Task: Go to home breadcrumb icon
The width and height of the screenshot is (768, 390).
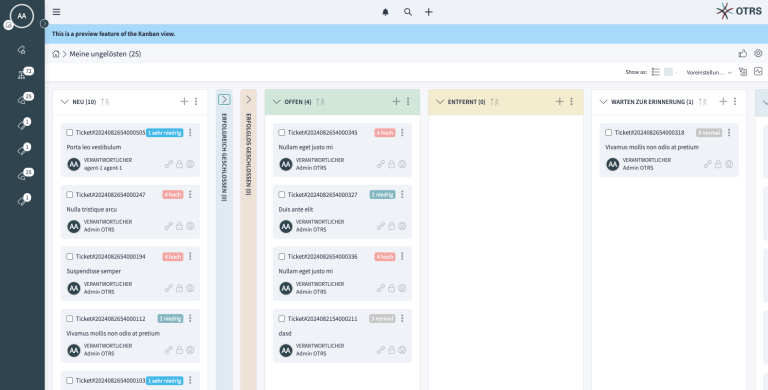Action: (x=56, y=54)
